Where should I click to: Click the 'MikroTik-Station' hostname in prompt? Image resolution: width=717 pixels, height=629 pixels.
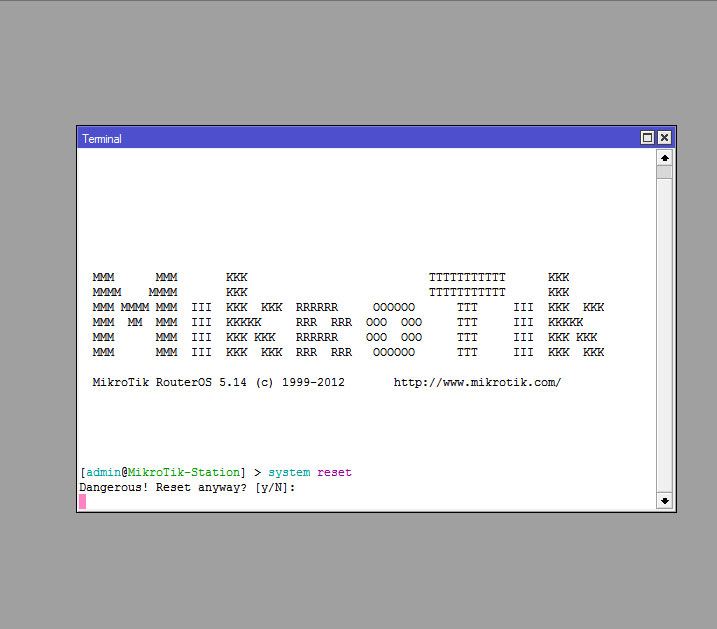click(x=183, y=472)
